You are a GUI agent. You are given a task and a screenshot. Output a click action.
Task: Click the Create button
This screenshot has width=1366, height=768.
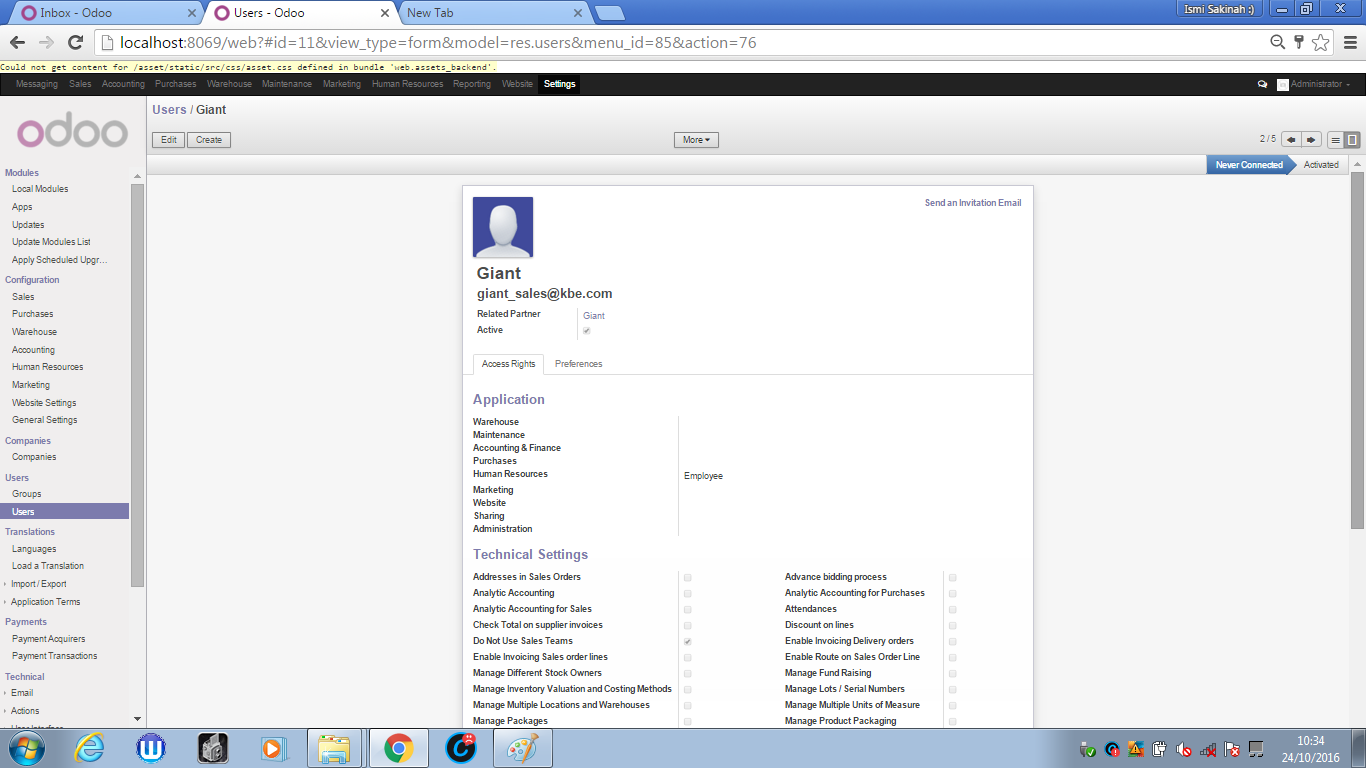click(209, 140)
